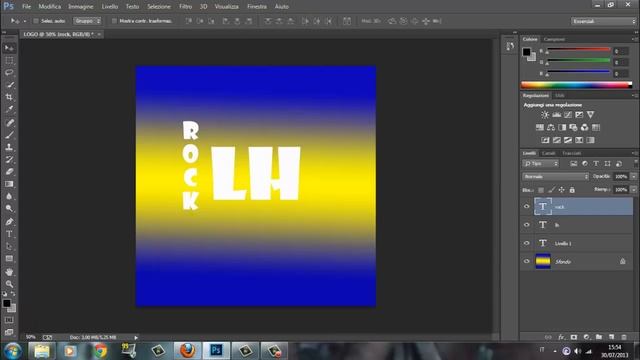
Task: Select the Blur tool
Action: [9, 196]
